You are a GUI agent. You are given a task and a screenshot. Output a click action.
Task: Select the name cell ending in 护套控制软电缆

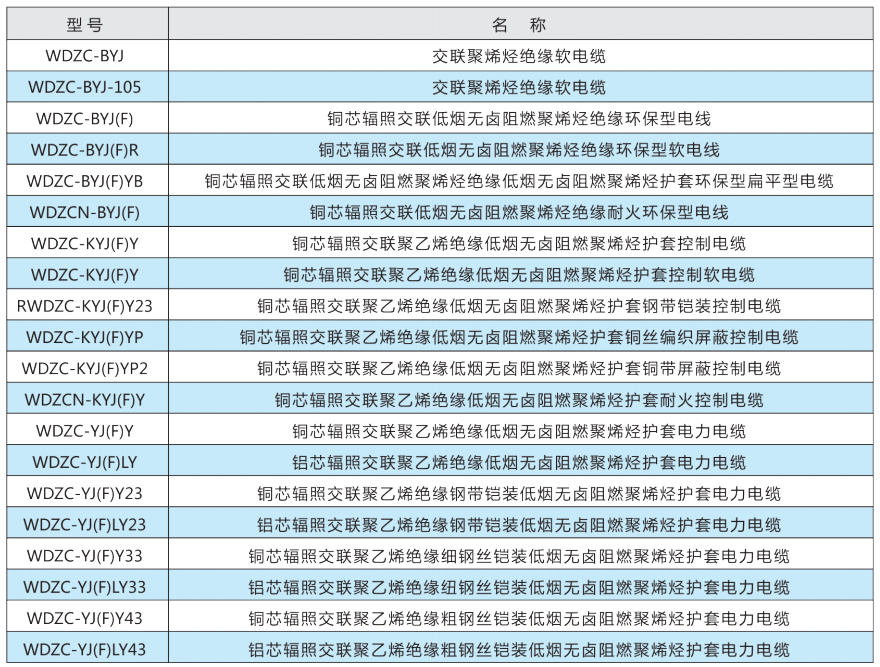click(519, 275)
